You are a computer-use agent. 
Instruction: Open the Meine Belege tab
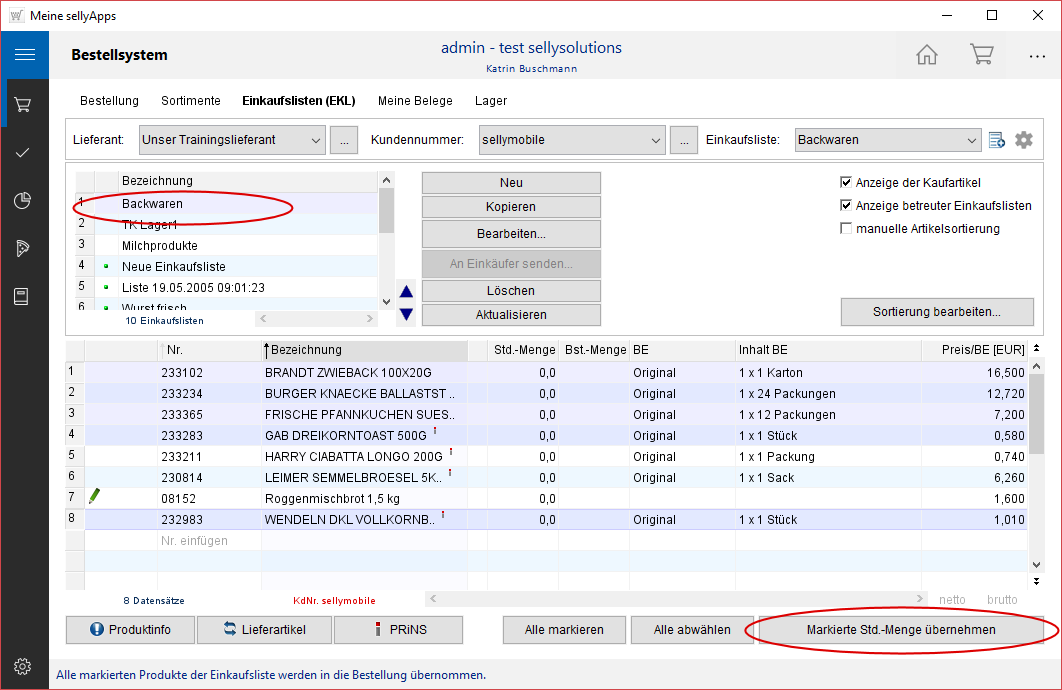click(x=415, y=101)
